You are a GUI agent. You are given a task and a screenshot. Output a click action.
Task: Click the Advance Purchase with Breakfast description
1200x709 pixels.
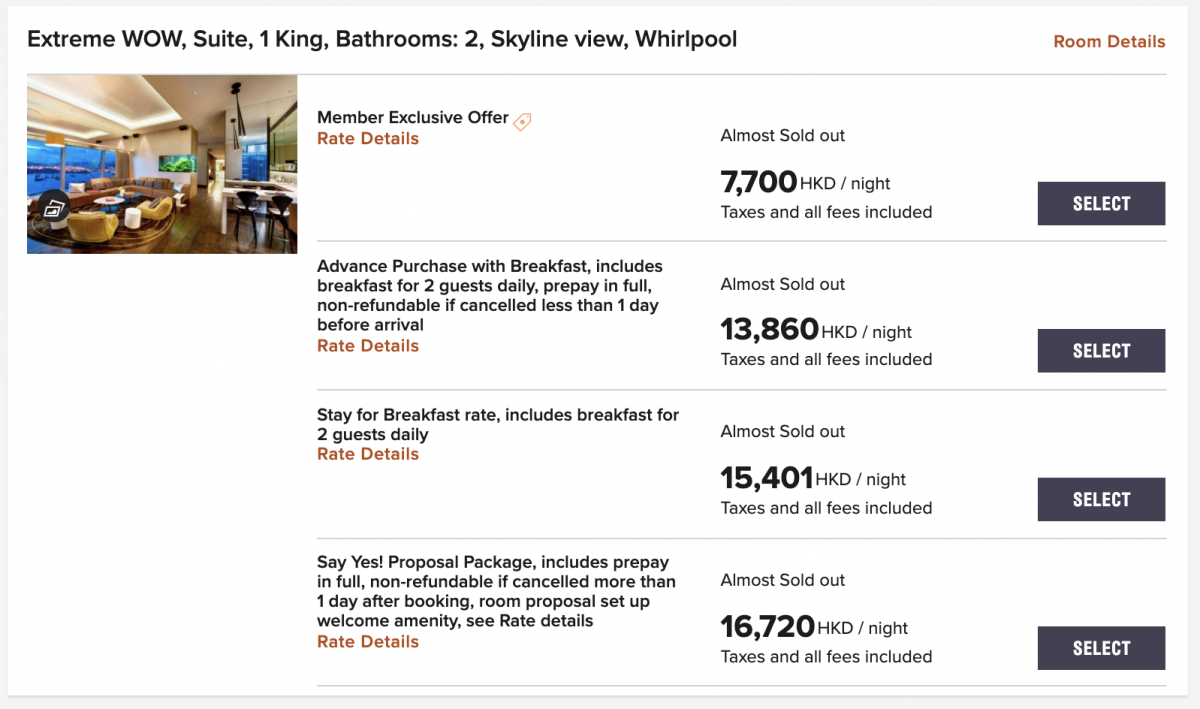490,296
